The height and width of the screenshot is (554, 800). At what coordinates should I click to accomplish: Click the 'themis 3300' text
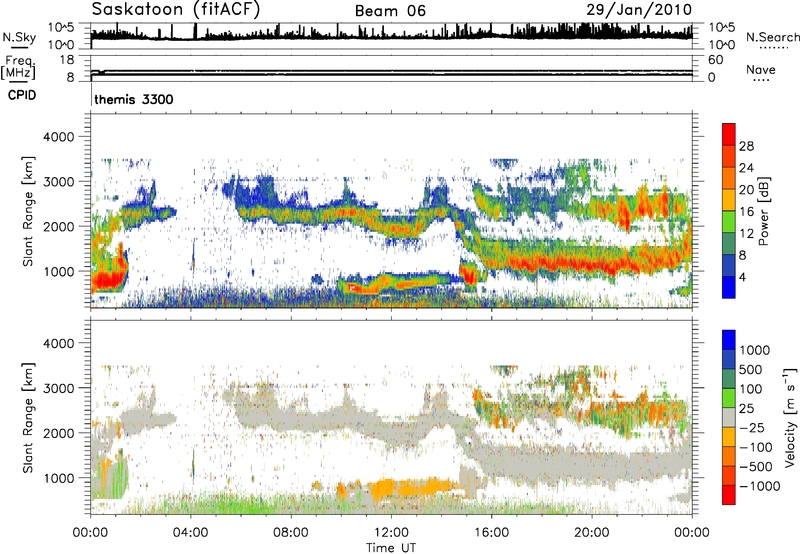(x=134, y=99)
